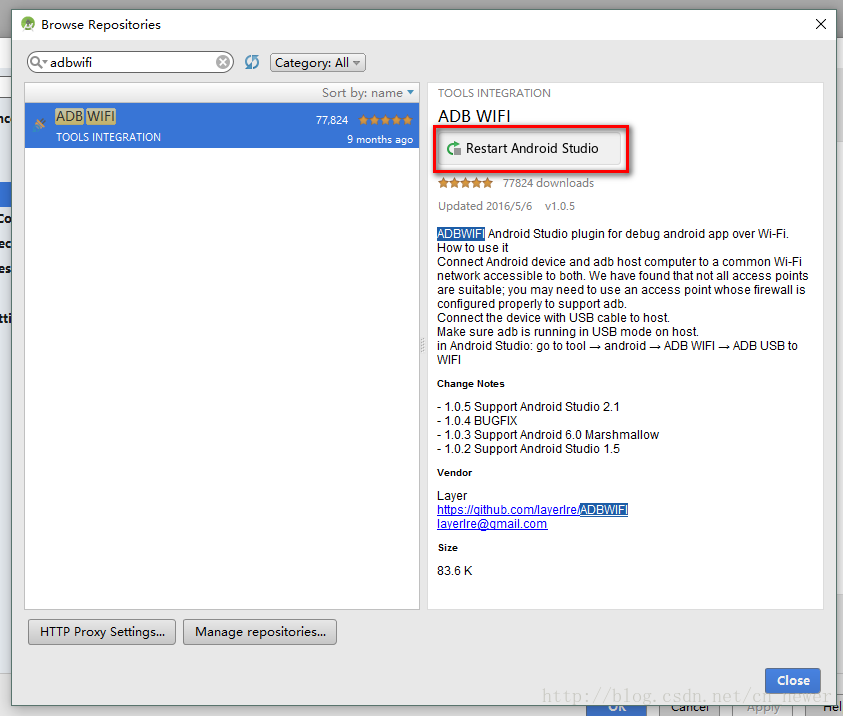Click the Vendor heading
The image size is (843, 716).
pos(454,472)
